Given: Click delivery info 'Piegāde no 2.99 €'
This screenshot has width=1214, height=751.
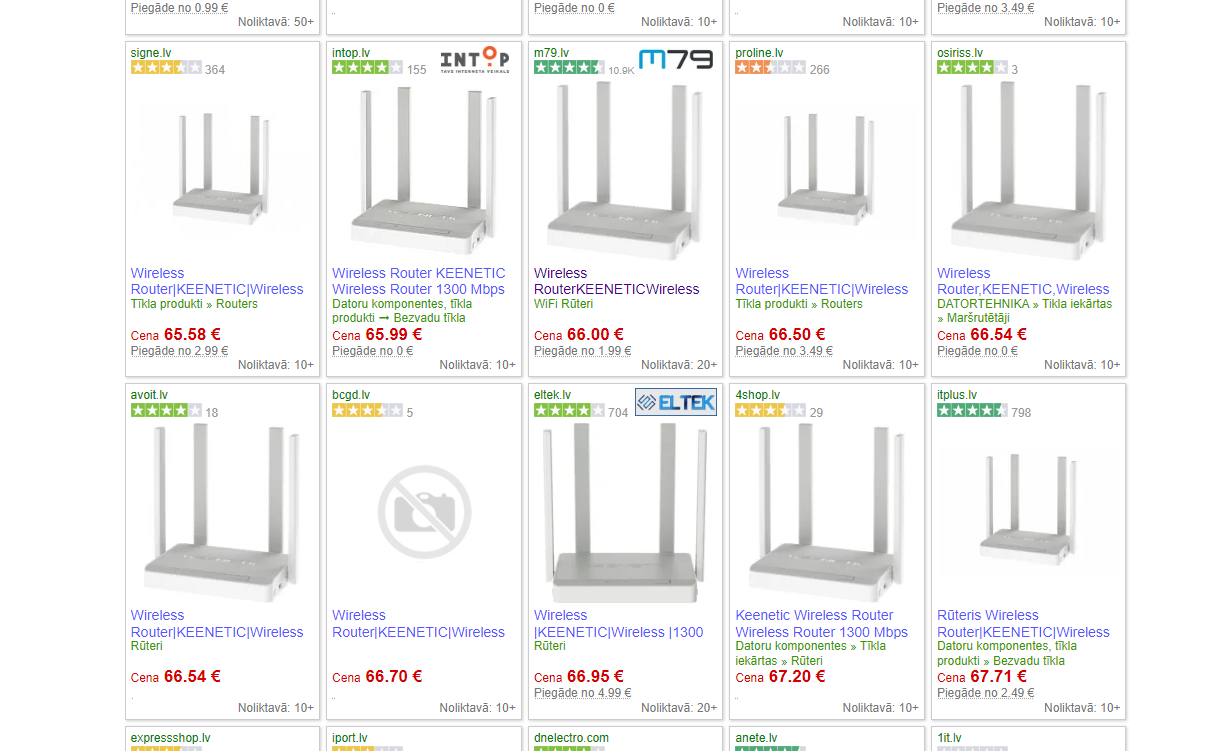Looking at the screenshot, I should click(179, 351).
